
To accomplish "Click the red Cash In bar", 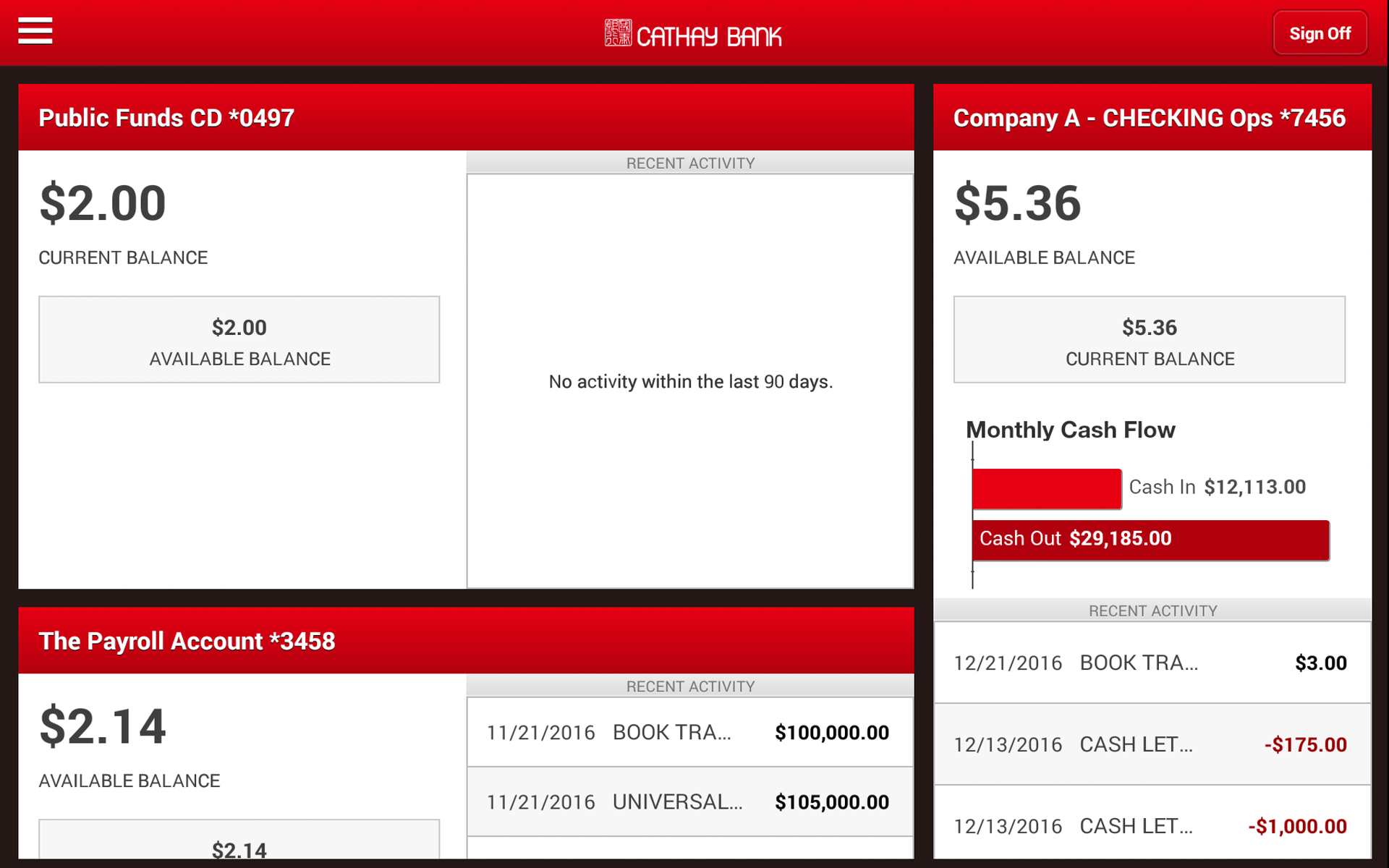I will click(1046, 489).
